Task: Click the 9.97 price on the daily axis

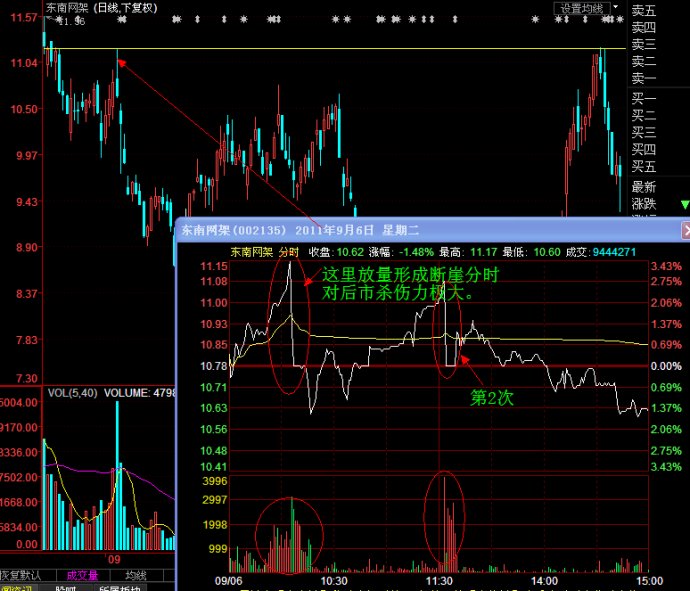Action: pyautogui.click(x=27, y=155)
